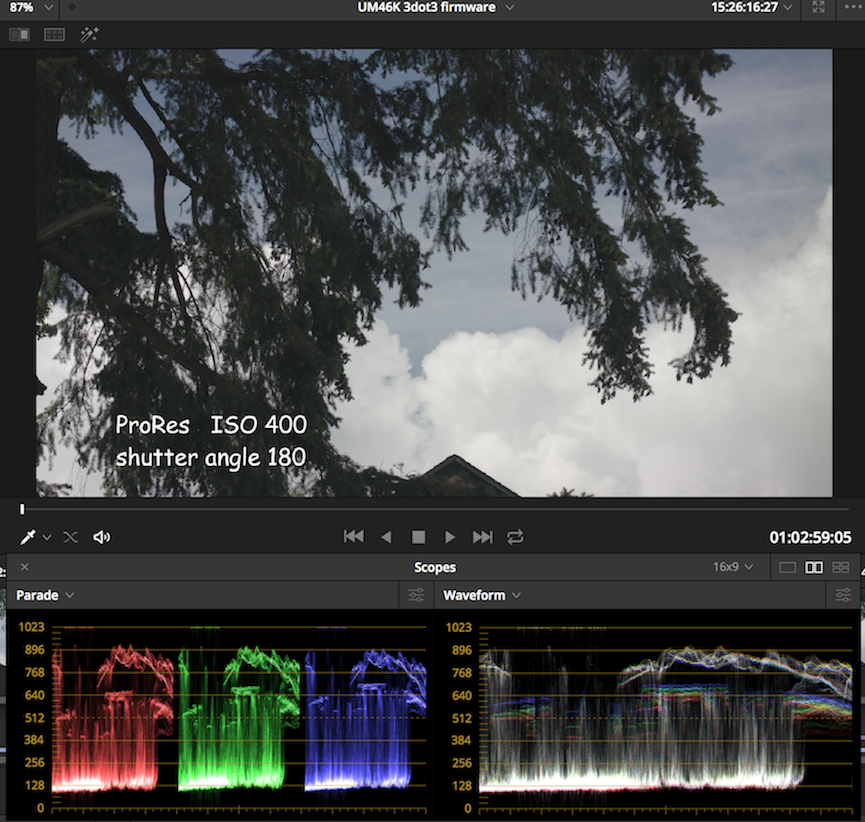This screenshot has height=822, width=865.
Task: Toggle the unmix crossed-arrows icon
Action: point(71,537)
